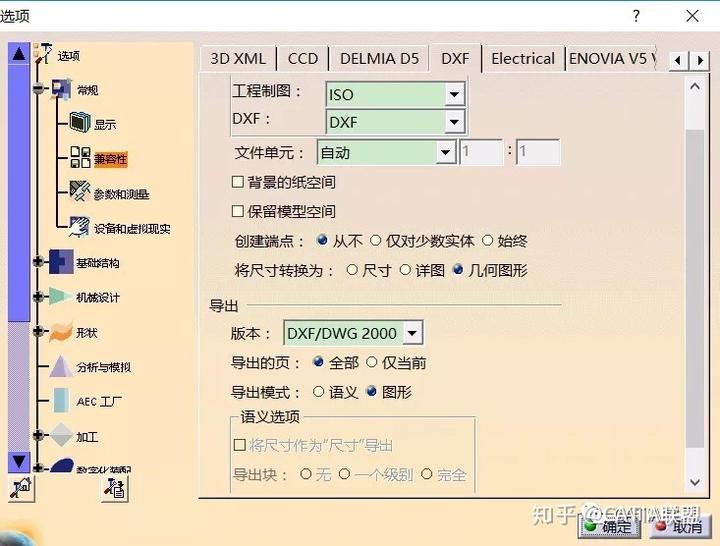Expand the 机械设计 tree node
This screenshot has height=546, width=720.
39,297
